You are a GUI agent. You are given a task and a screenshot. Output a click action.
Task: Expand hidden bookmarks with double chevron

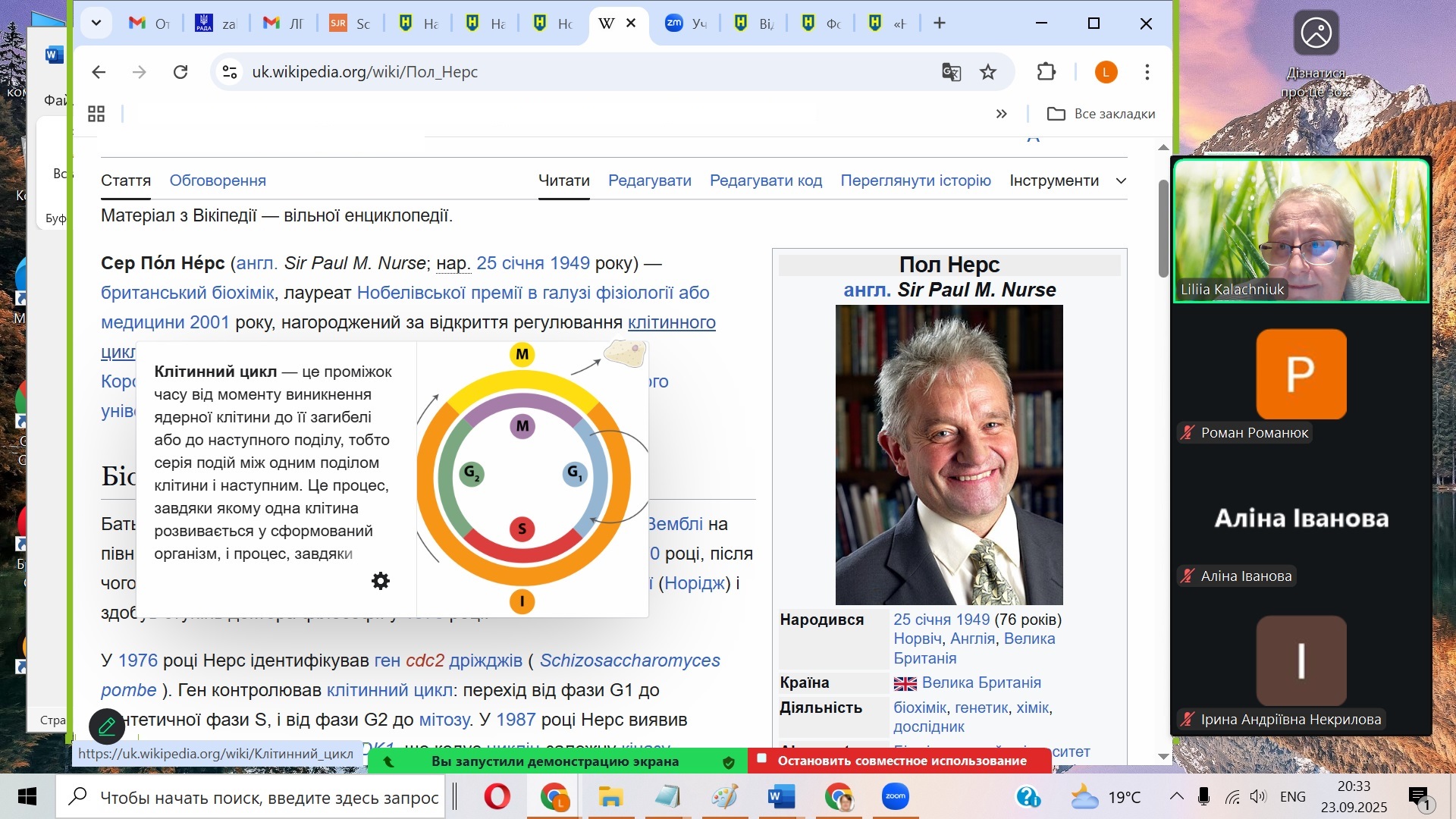tap(1001, 114)
